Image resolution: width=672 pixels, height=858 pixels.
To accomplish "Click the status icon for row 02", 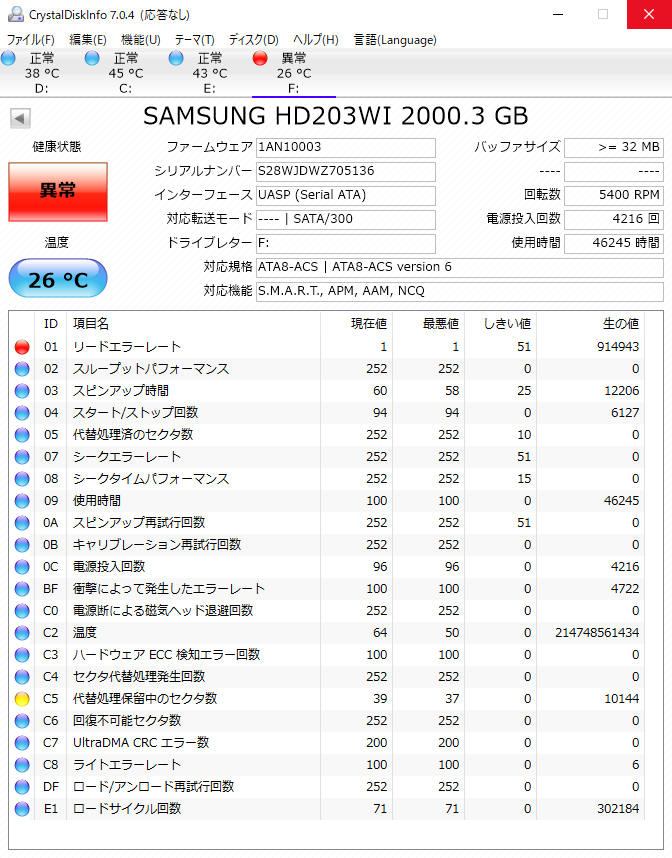I will pyautogui.click(x=22, y=369).
